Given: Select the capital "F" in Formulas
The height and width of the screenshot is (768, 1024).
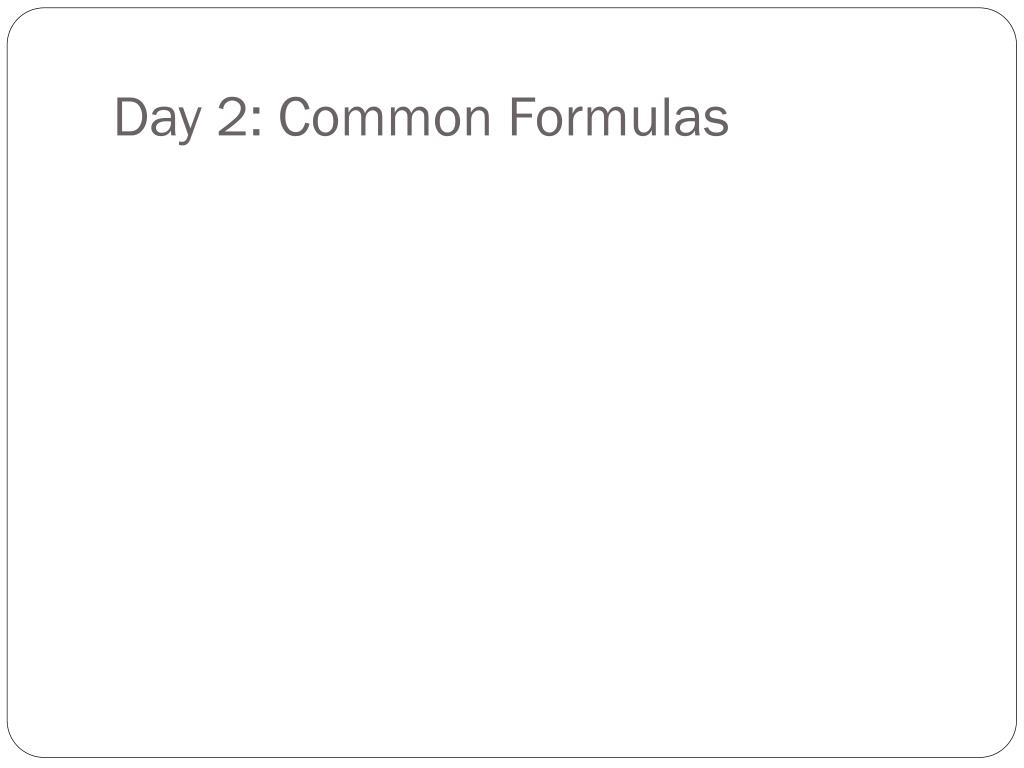Looking at the screenshot, I should (x=523, y=116).
